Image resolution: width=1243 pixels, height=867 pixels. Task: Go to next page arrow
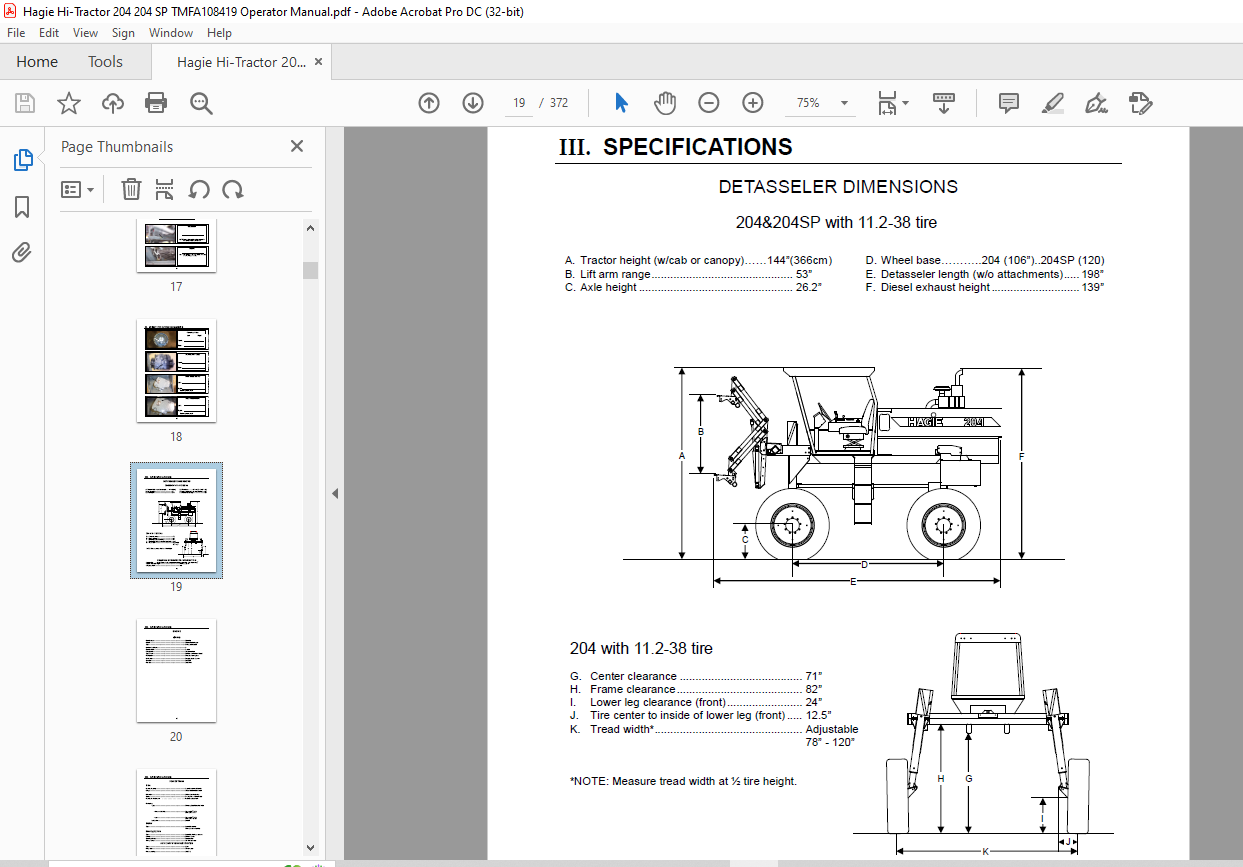click(x=473, y=103)
